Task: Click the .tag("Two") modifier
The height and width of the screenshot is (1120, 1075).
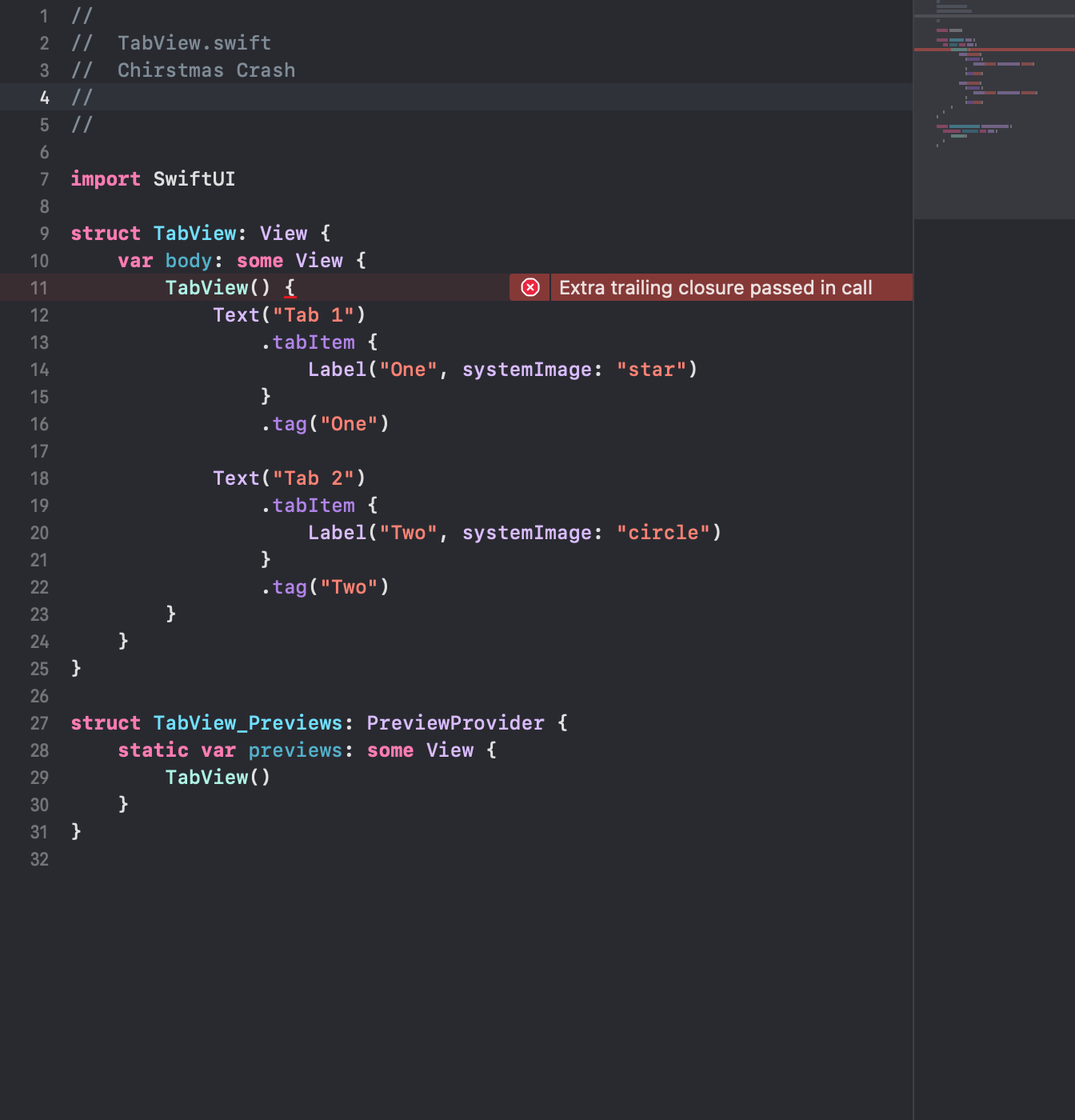Action: click(326, 587)
